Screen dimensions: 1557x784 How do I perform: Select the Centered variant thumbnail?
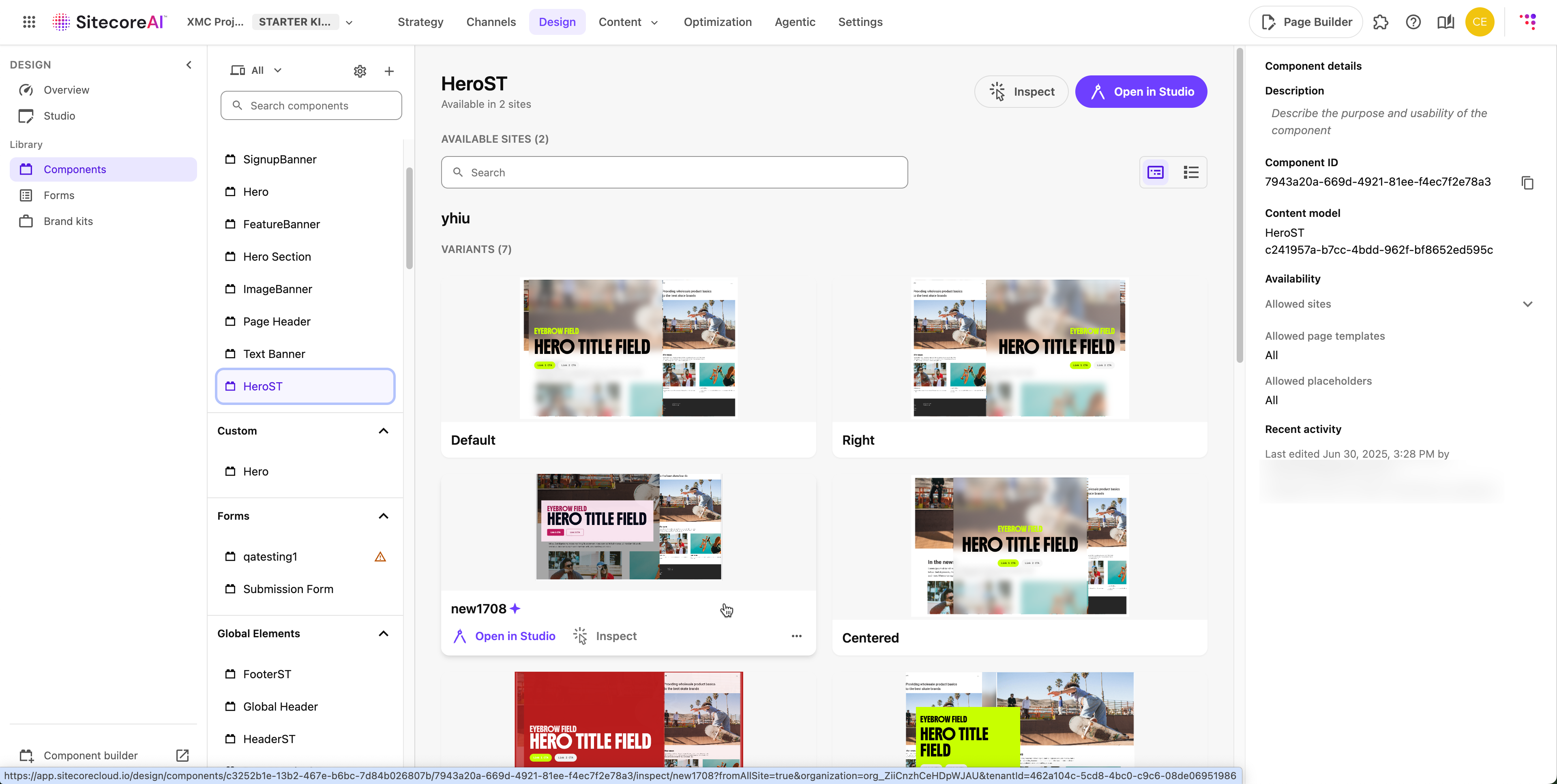click(x=1020, y=546)
